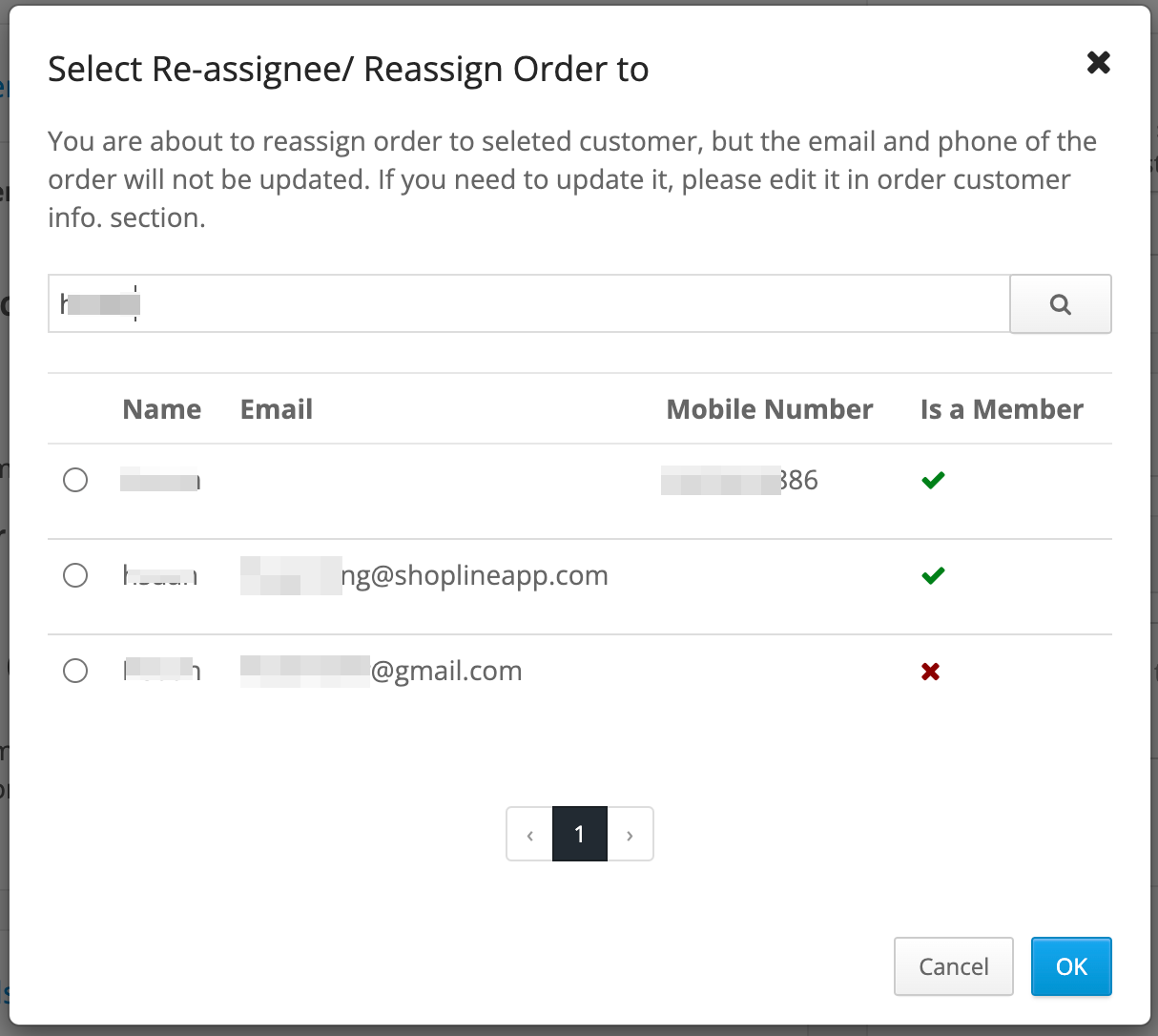This screenshot has height=1036, width=1158.
Task: Select the radio button for the shoplineapp.com customer
Action: pos(75,575)
